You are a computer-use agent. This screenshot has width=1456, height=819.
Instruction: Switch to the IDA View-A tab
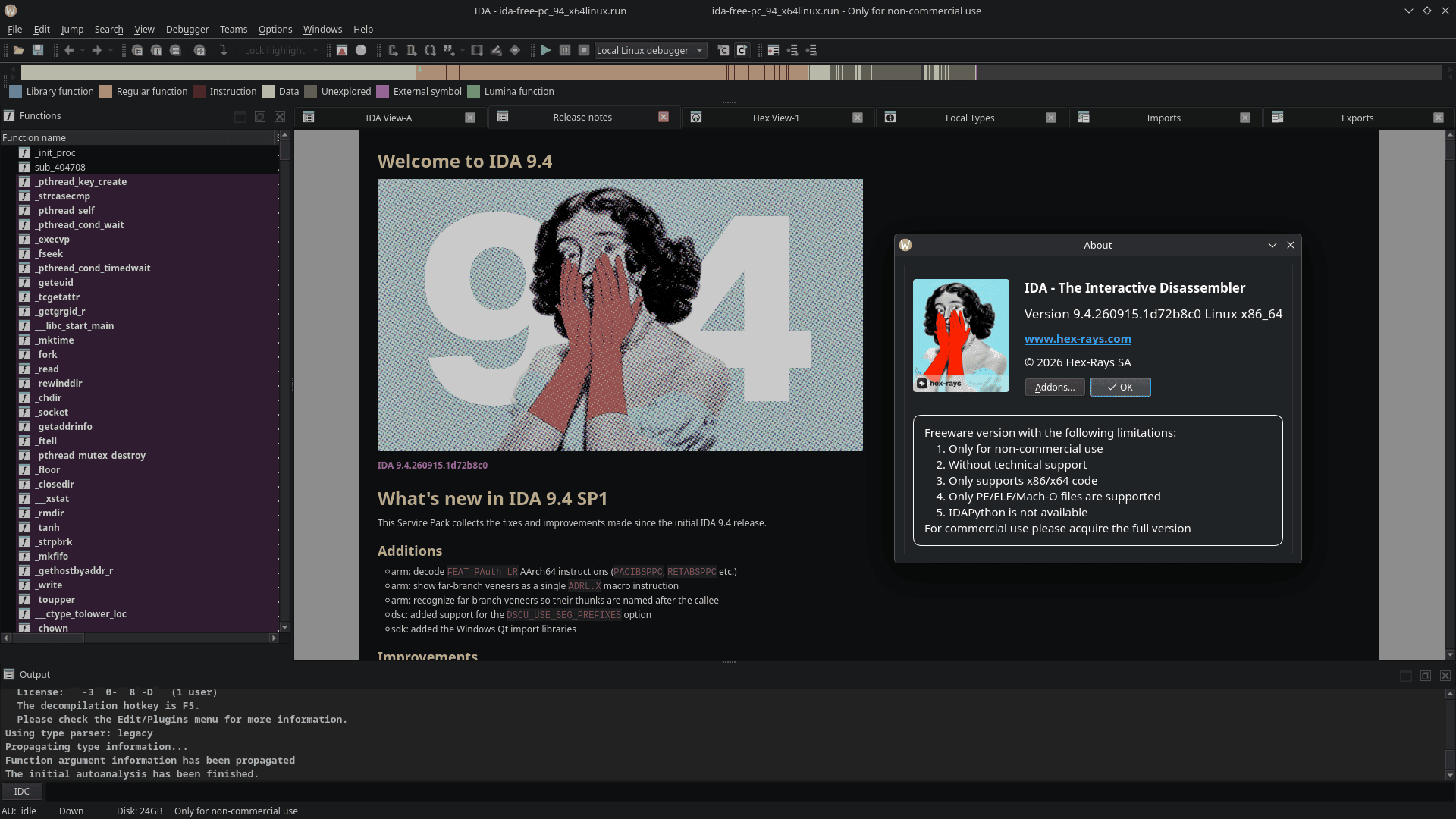pos(388,118)
